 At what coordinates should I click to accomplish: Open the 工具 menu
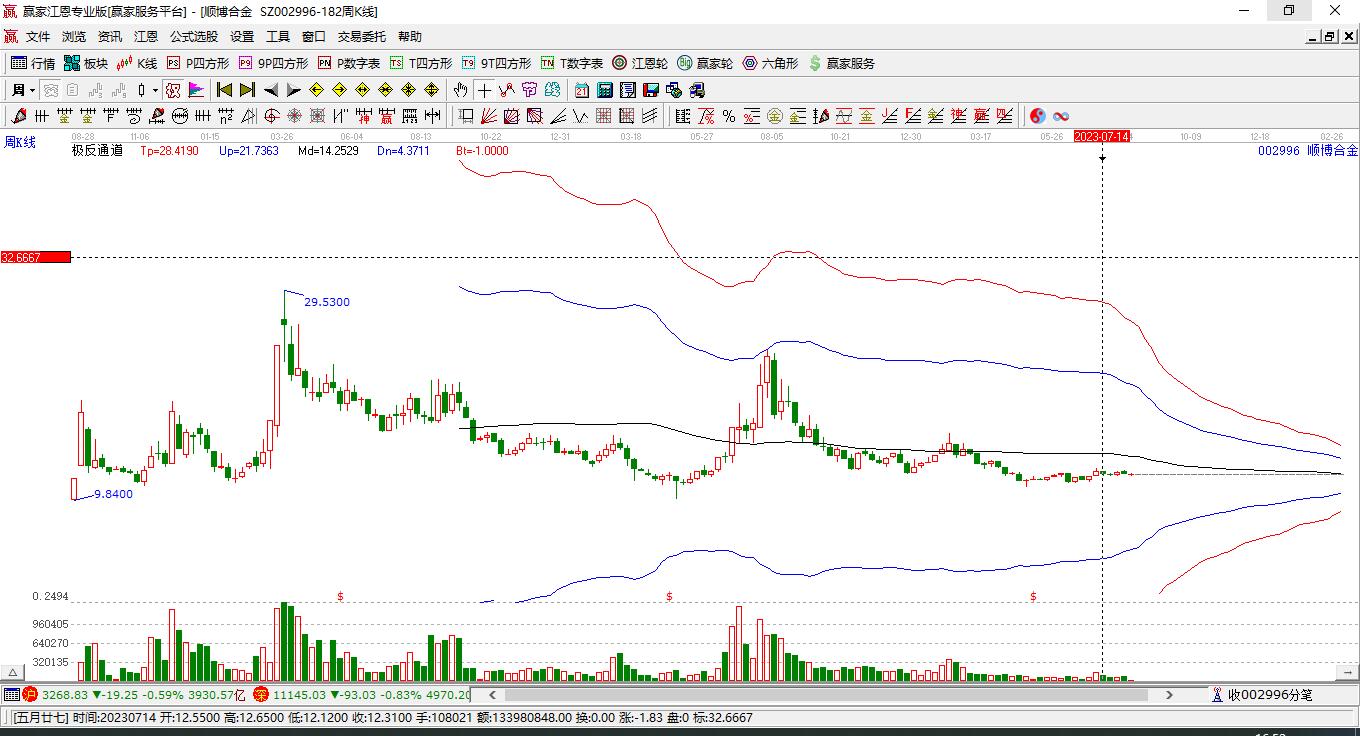[278, 37]
